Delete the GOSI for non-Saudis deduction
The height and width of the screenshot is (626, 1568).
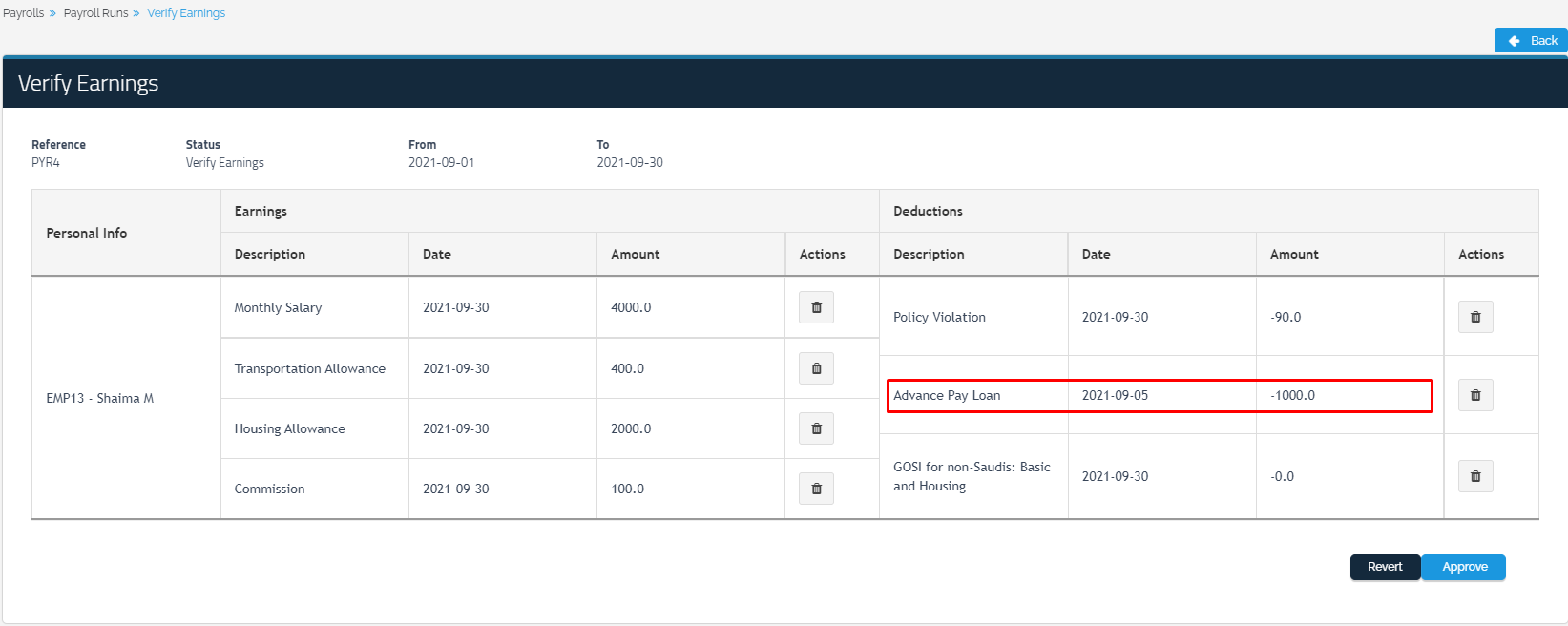coord(1474,476)
